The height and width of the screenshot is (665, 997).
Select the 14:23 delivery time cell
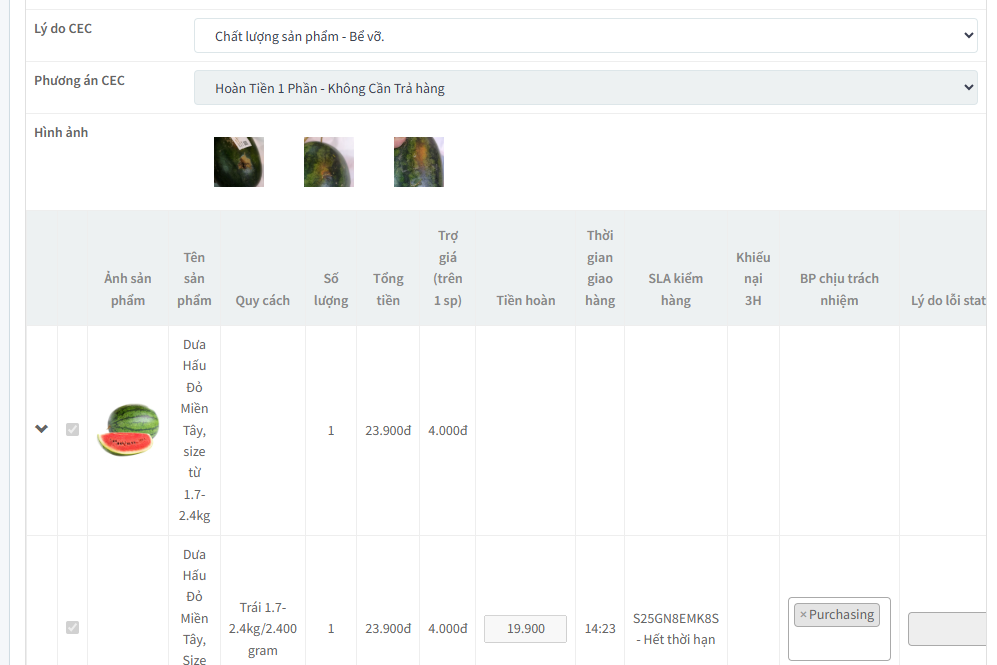click(600, 628)
